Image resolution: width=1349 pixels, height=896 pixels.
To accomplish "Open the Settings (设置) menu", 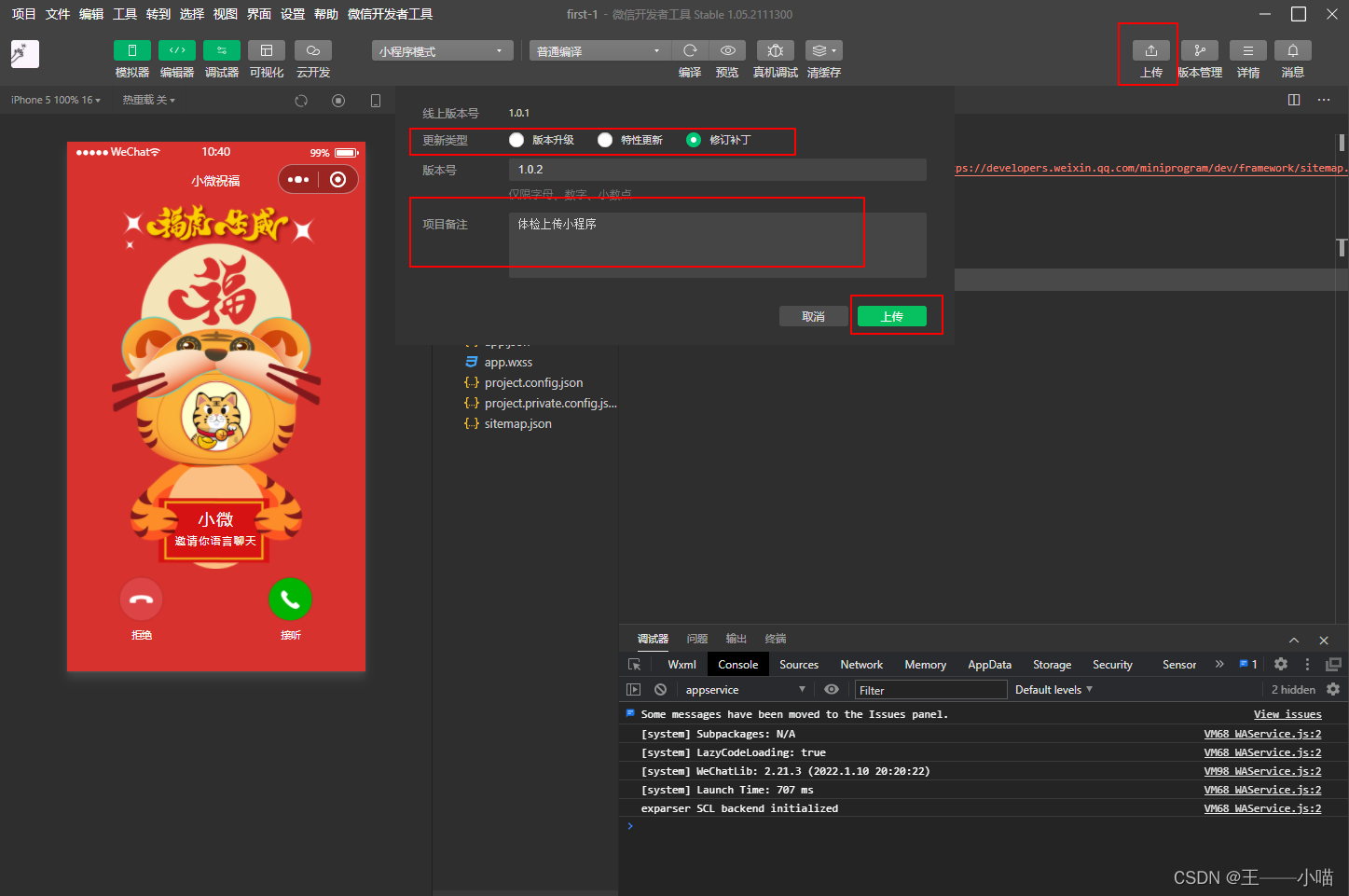I will click(x=293, y=14).
